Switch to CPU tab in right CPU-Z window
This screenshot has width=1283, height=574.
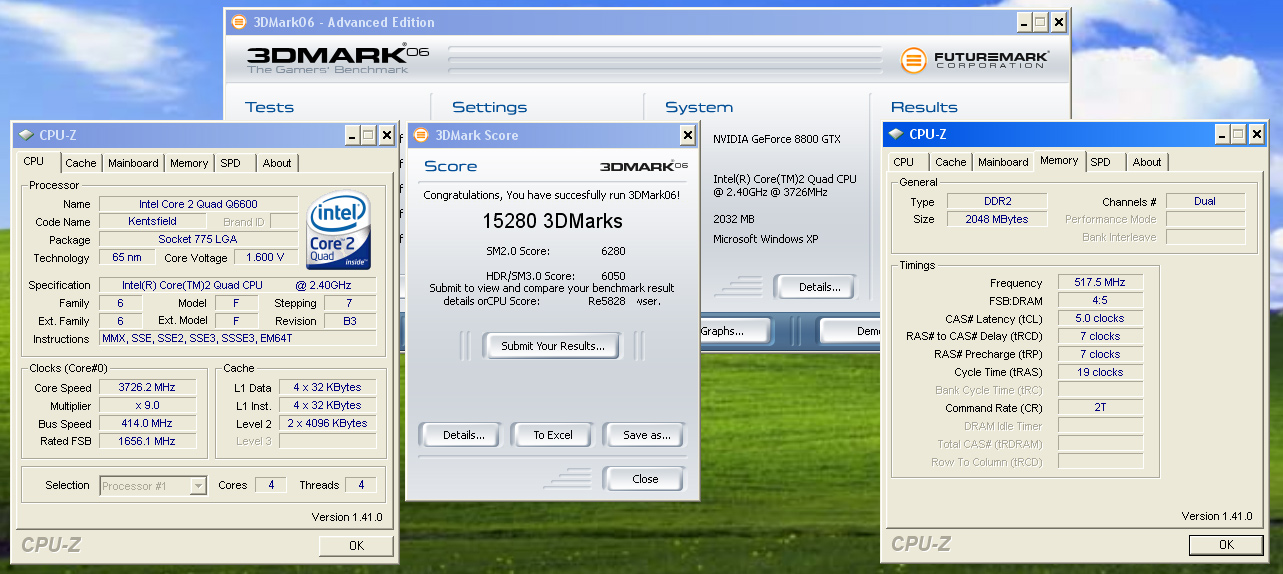(x=903, y=162)
